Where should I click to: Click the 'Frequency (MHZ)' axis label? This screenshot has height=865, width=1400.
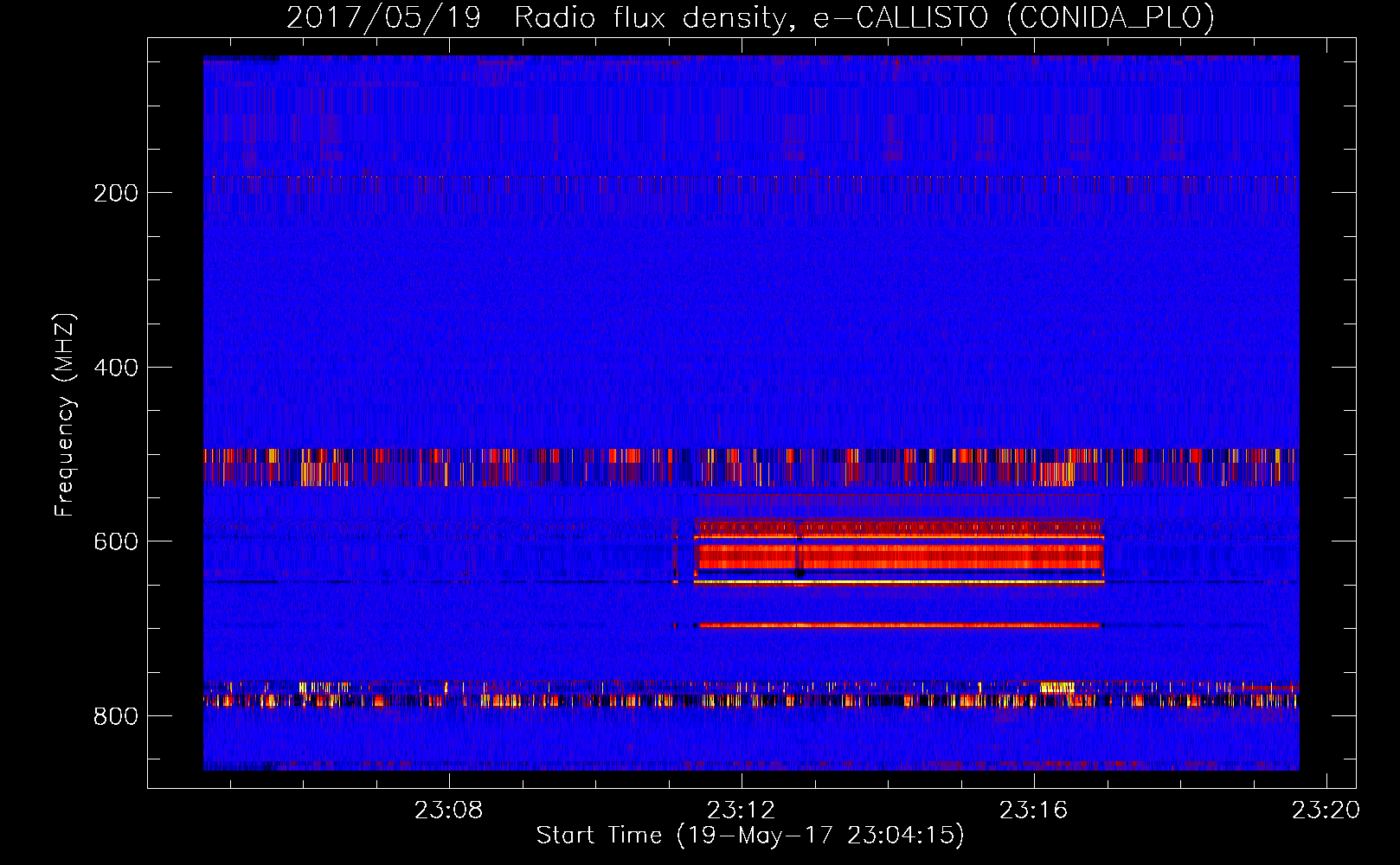pyautogui.click(x=65, y=415)
